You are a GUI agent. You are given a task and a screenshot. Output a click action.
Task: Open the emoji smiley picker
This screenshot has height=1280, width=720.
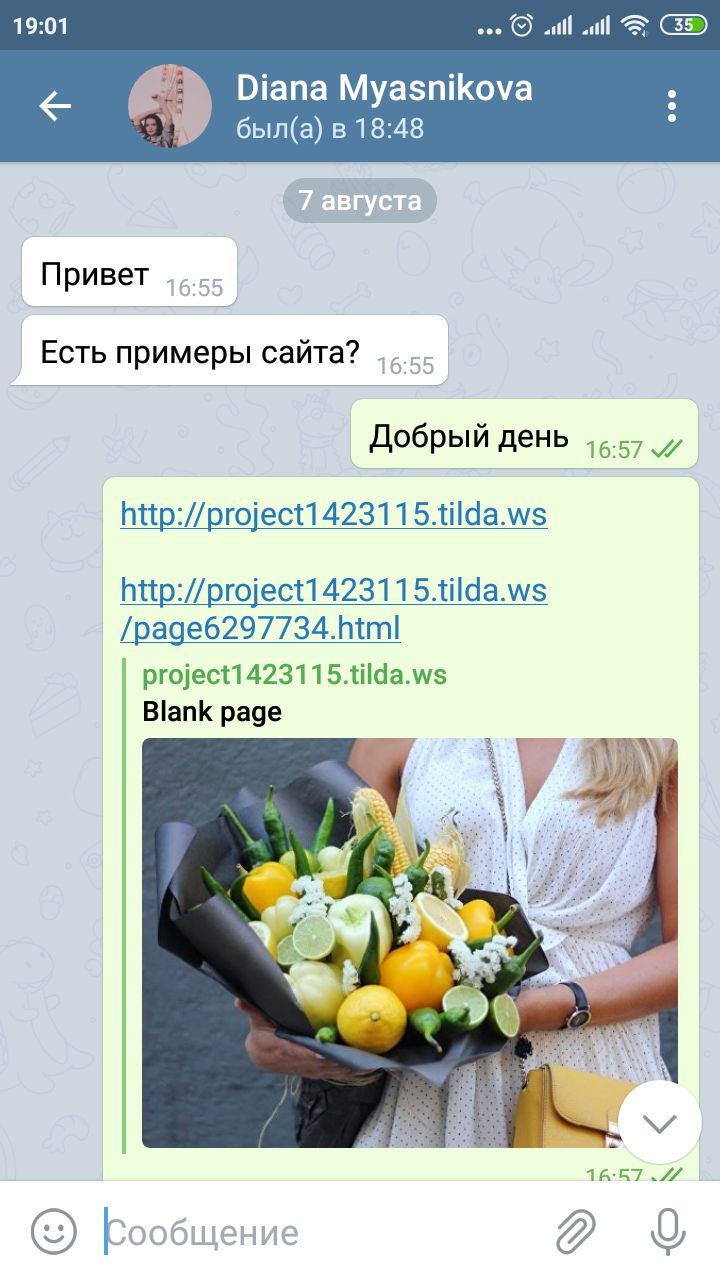53,1232
